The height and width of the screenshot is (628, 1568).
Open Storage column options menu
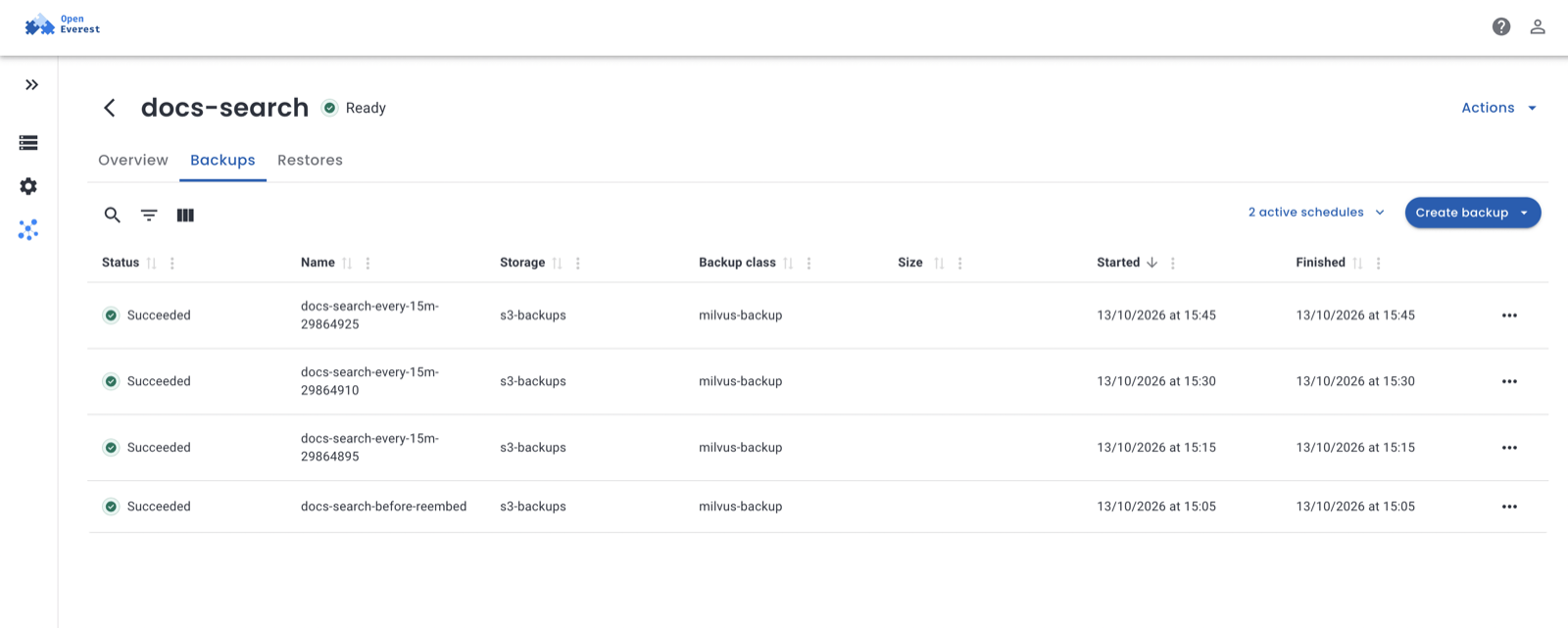(578, 264)
